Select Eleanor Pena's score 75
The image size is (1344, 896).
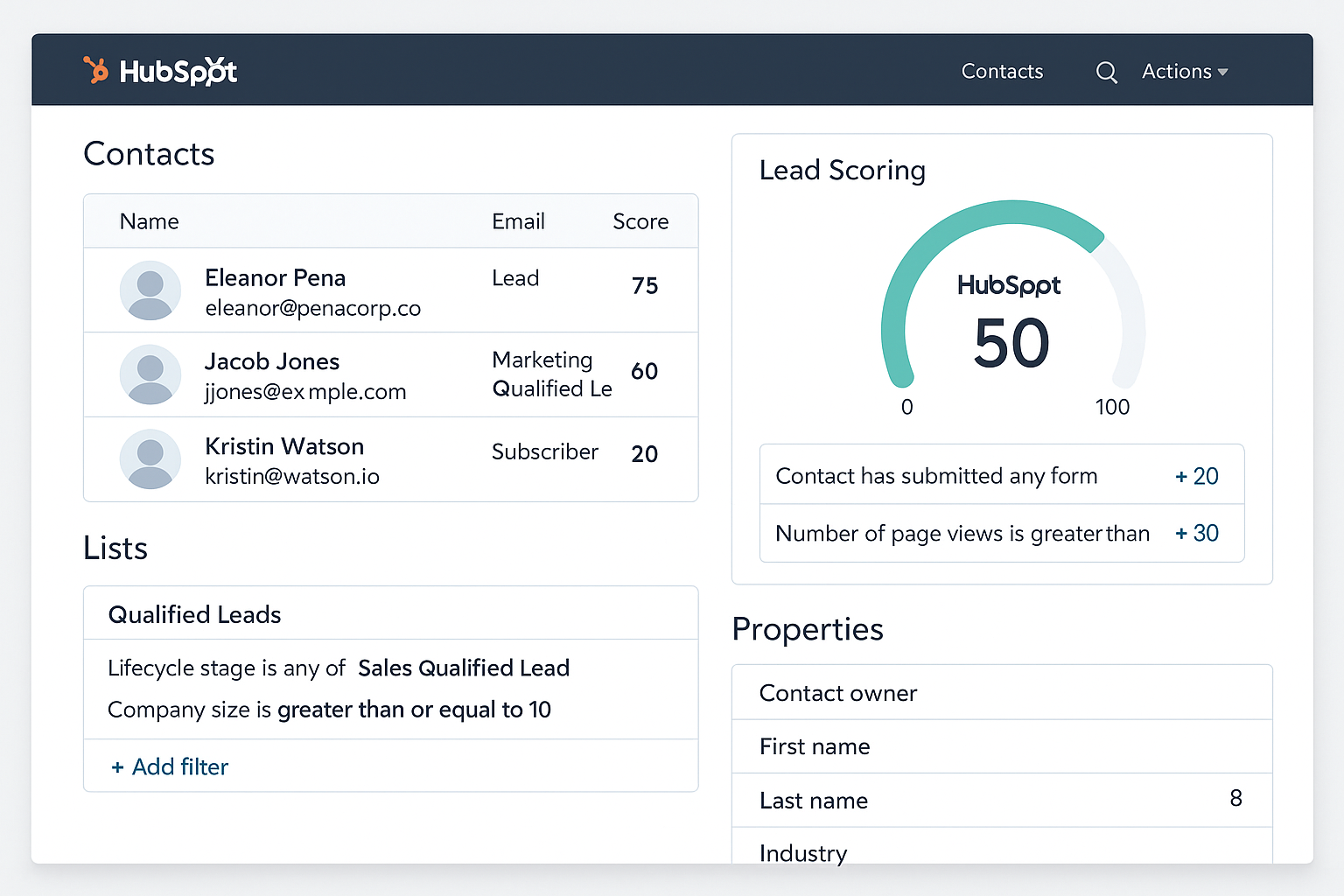pyautogui.click(x=645, y=285)
